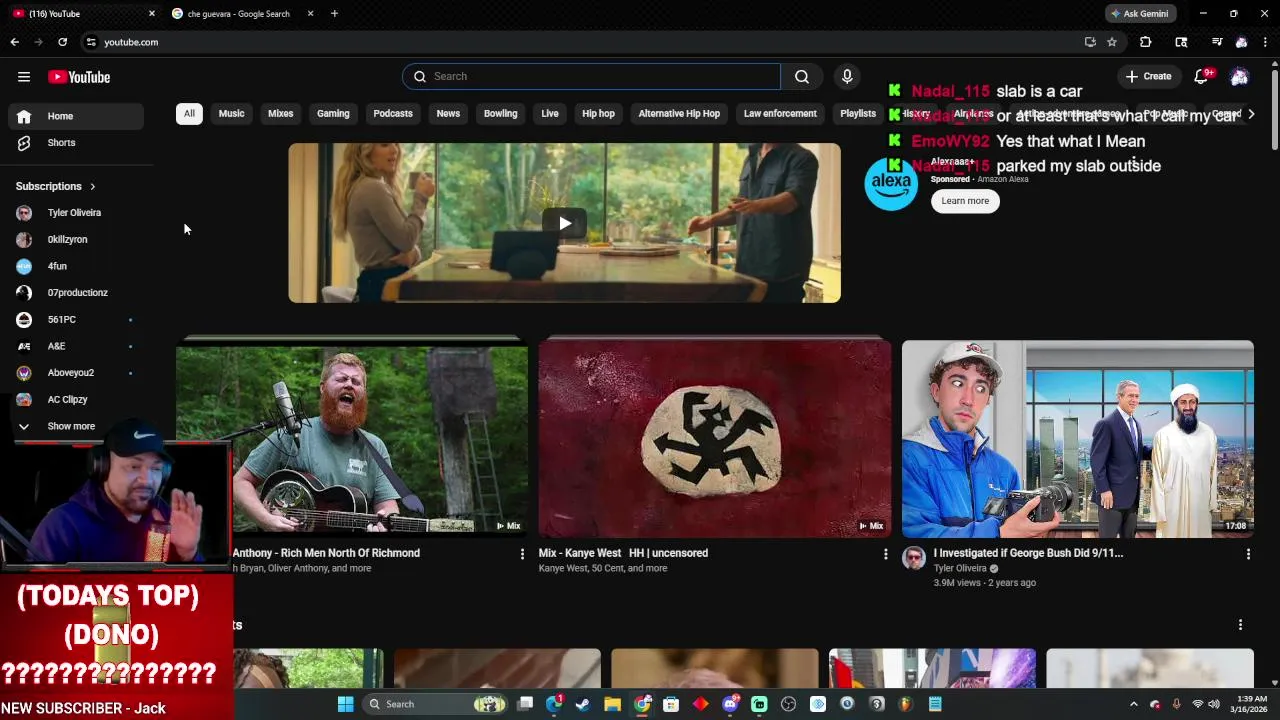Open 4fun subscription channel
Viewport: 1280px width, 720px height.
click(76, 266)
